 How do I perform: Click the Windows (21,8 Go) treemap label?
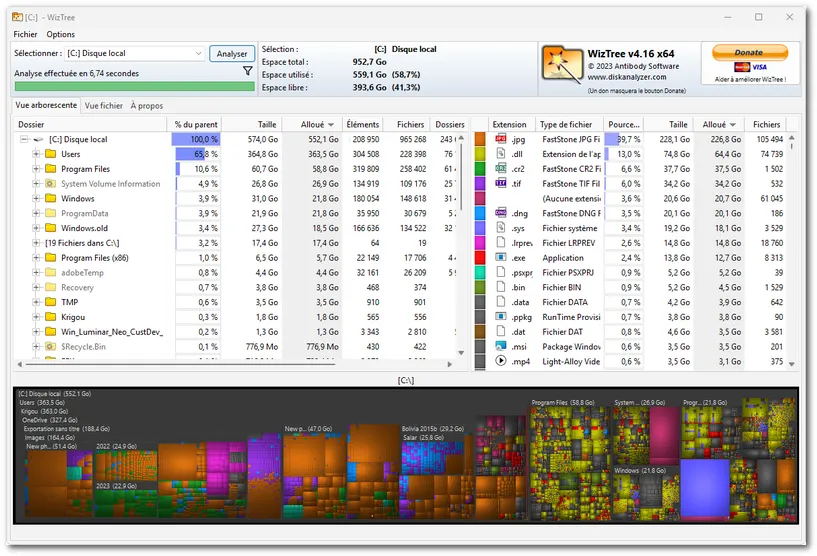click(x=640, y=471)
